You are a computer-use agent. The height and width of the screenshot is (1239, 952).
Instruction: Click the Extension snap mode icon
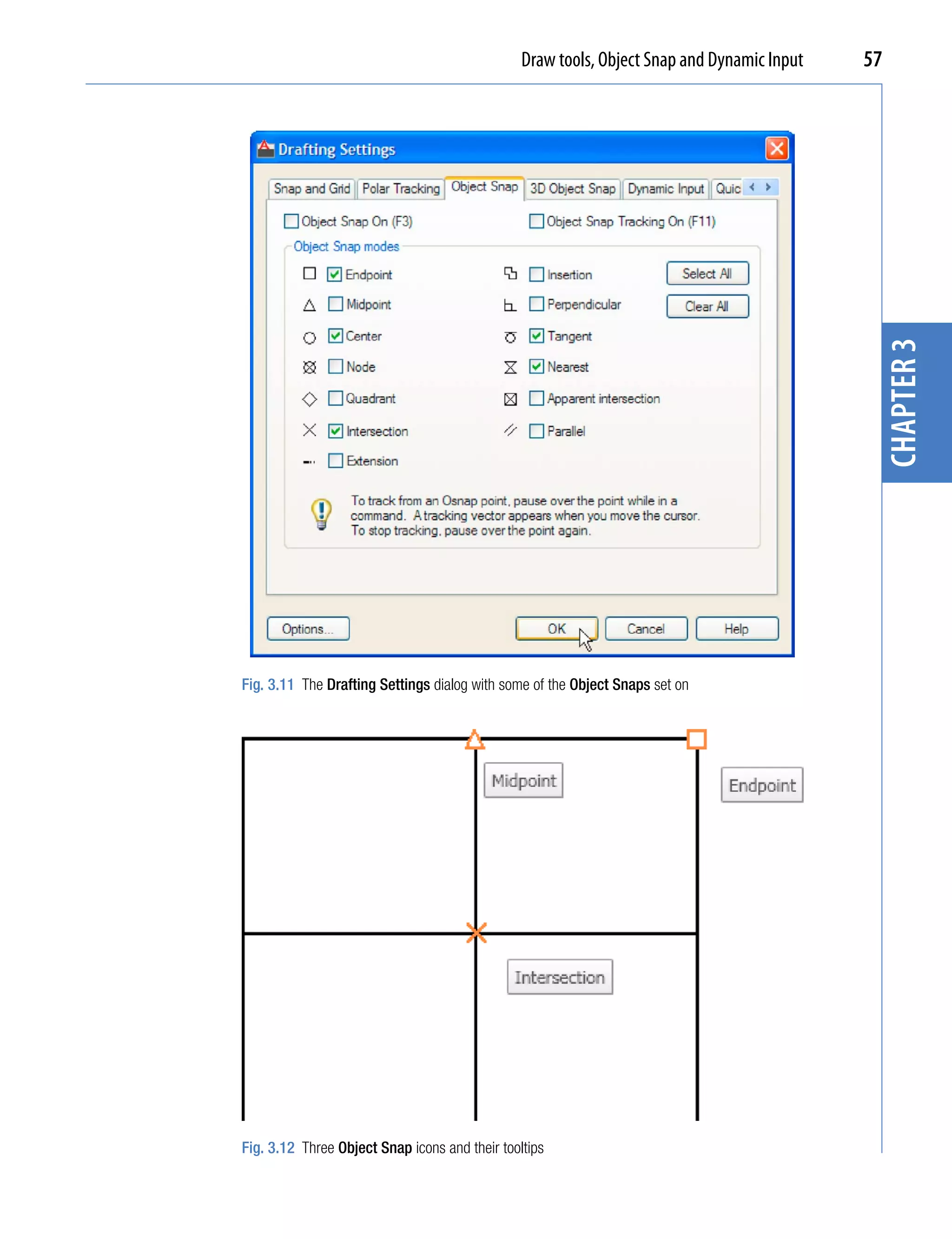coord(310,462)
